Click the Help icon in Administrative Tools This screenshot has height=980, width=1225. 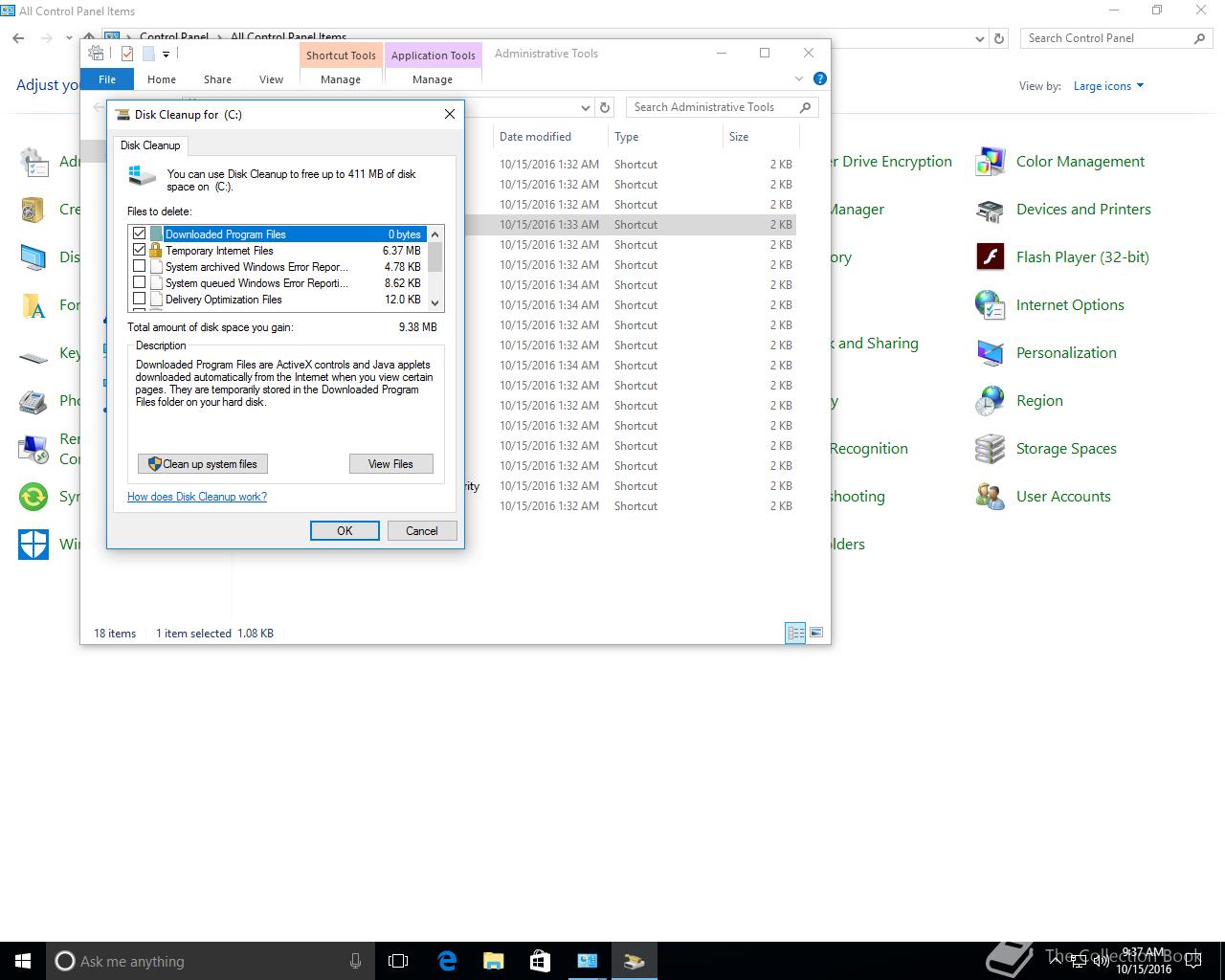[819, 78]
